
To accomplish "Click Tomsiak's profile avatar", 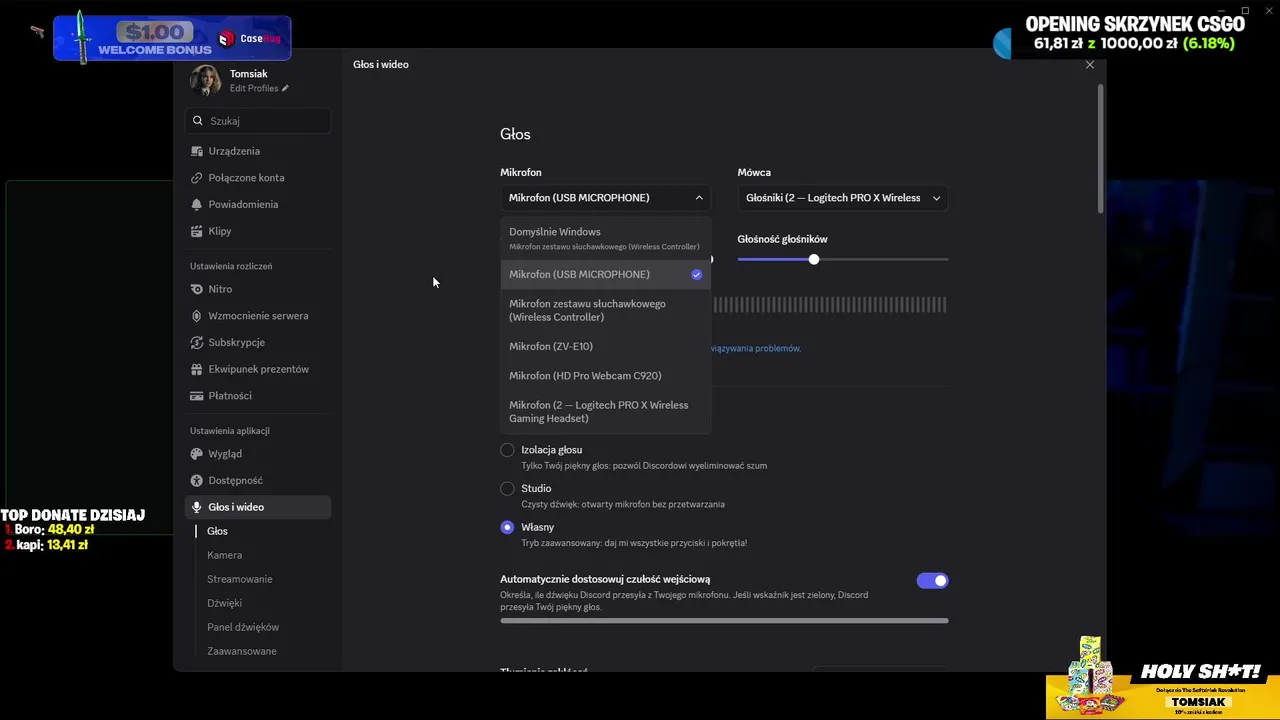I will pos(206,80).
